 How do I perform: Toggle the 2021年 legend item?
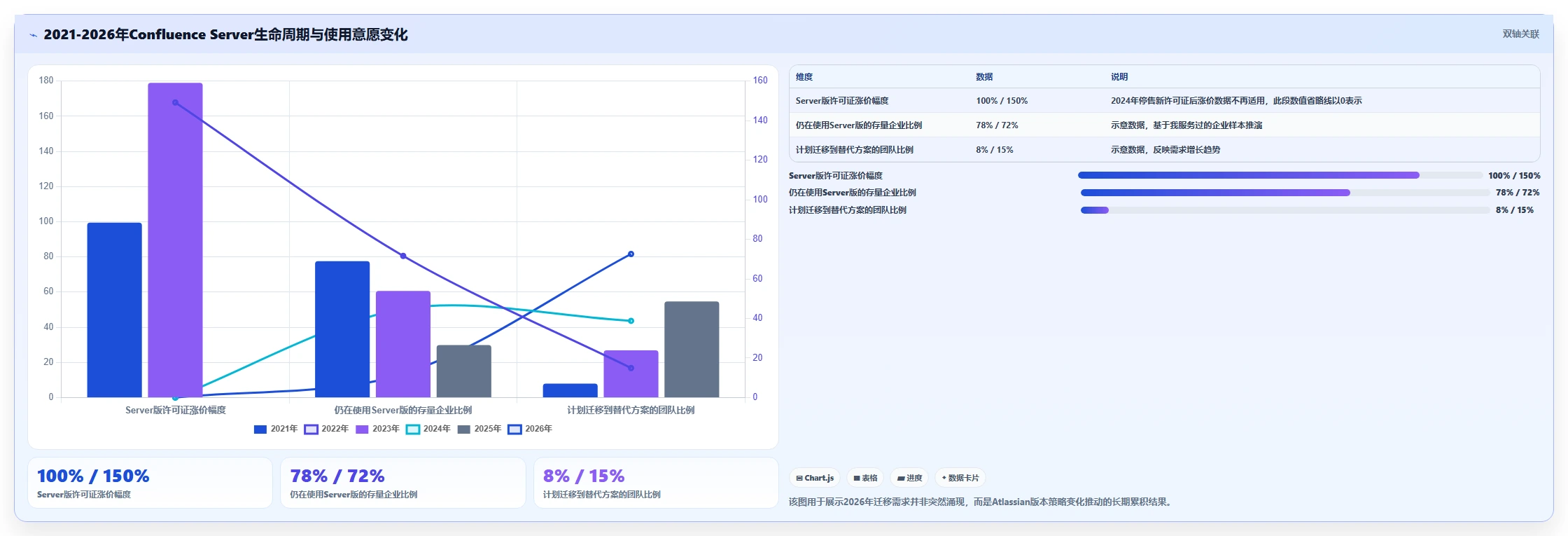click(x=276, y=429)
